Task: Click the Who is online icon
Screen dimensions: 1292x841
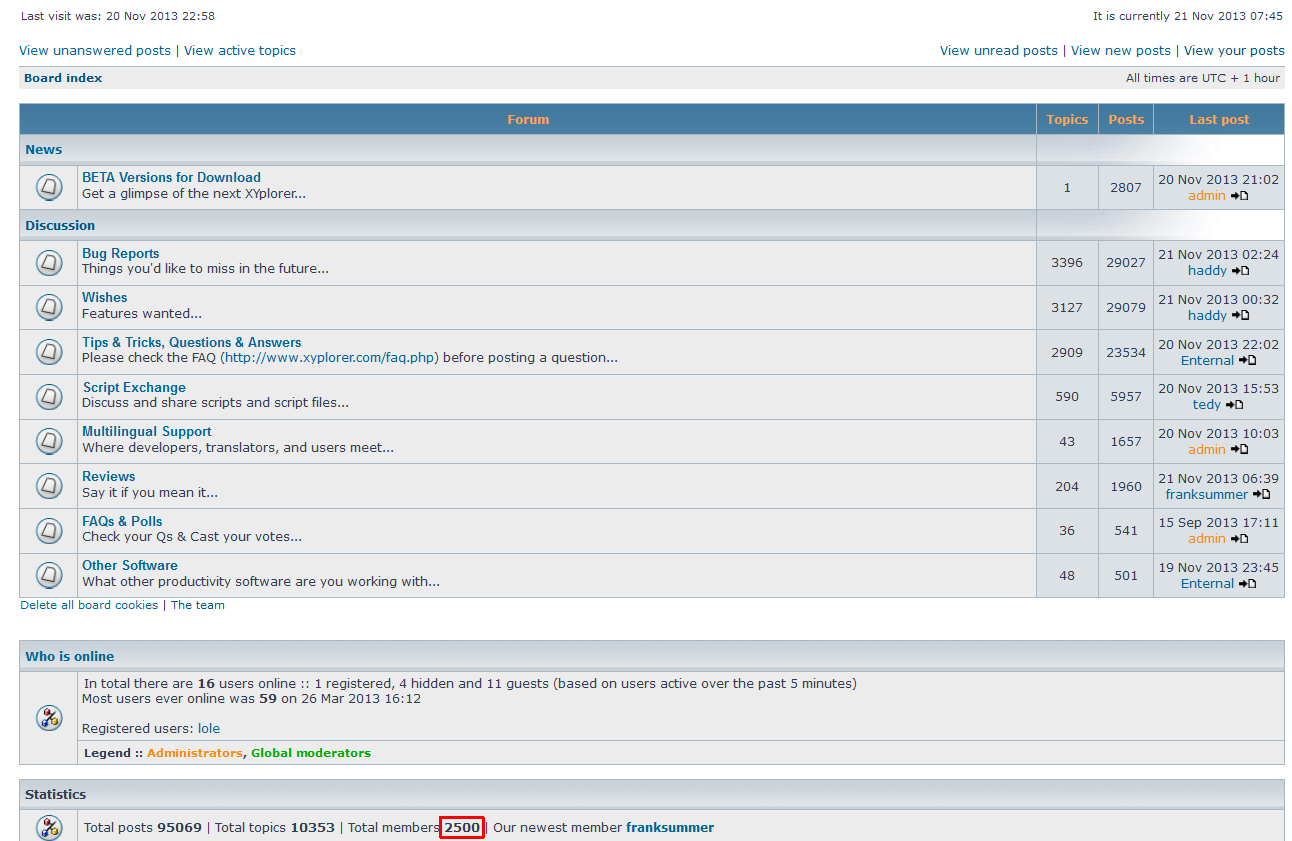Action: pyautogui.click(x=49, y=717)
